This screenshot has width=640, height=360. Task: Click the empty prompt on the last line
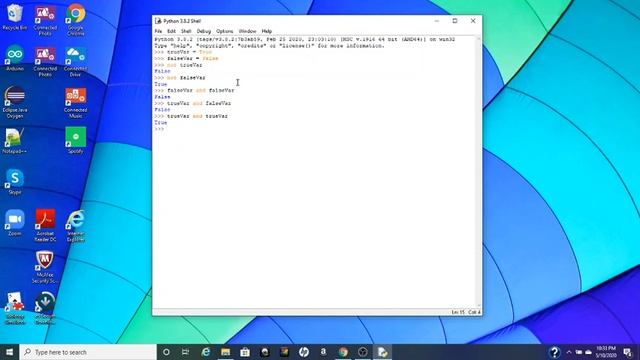[x=159, y=129]
